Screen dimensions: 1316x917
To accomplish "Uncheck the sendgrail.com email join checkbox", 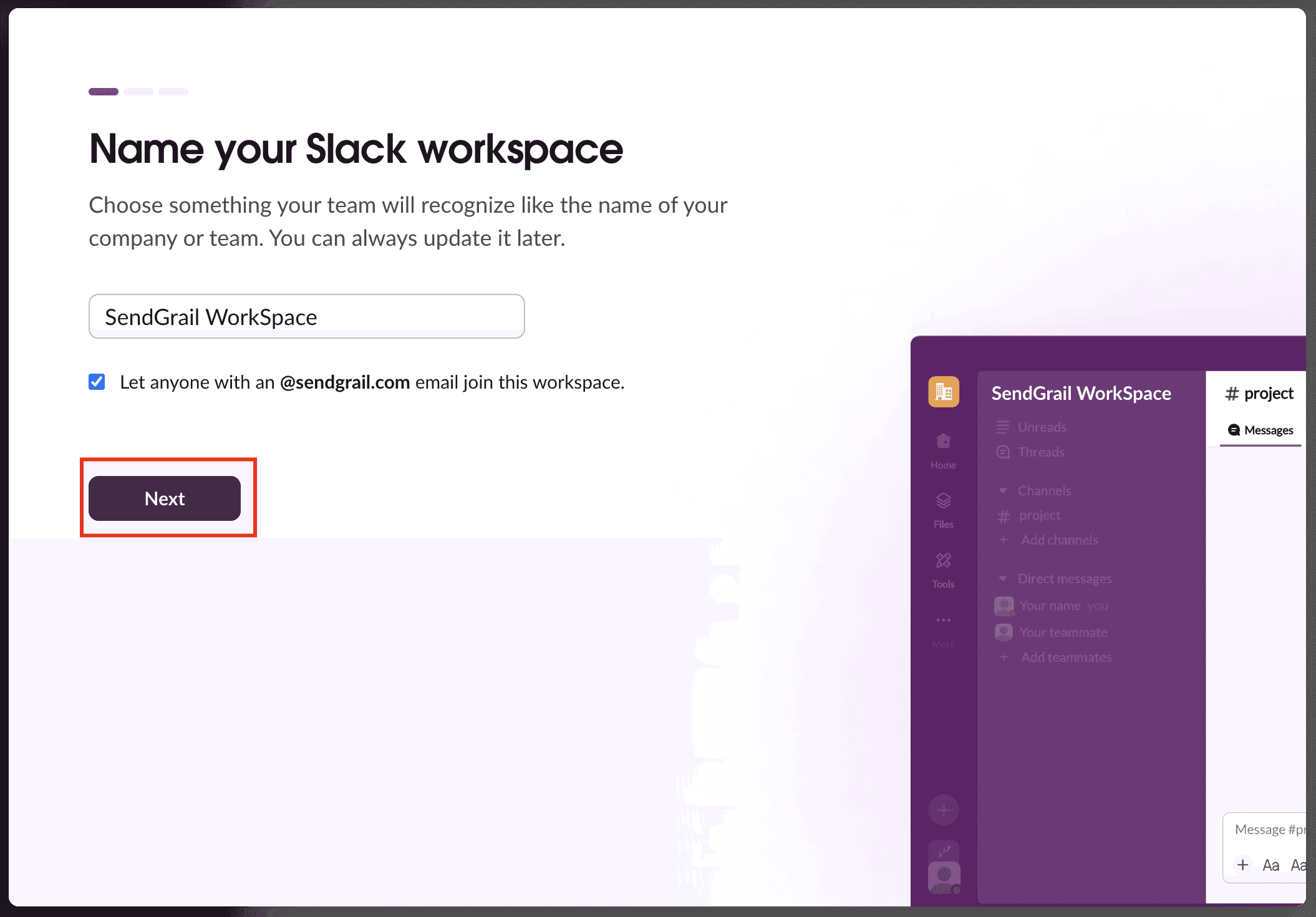I will tap(97, 382).
